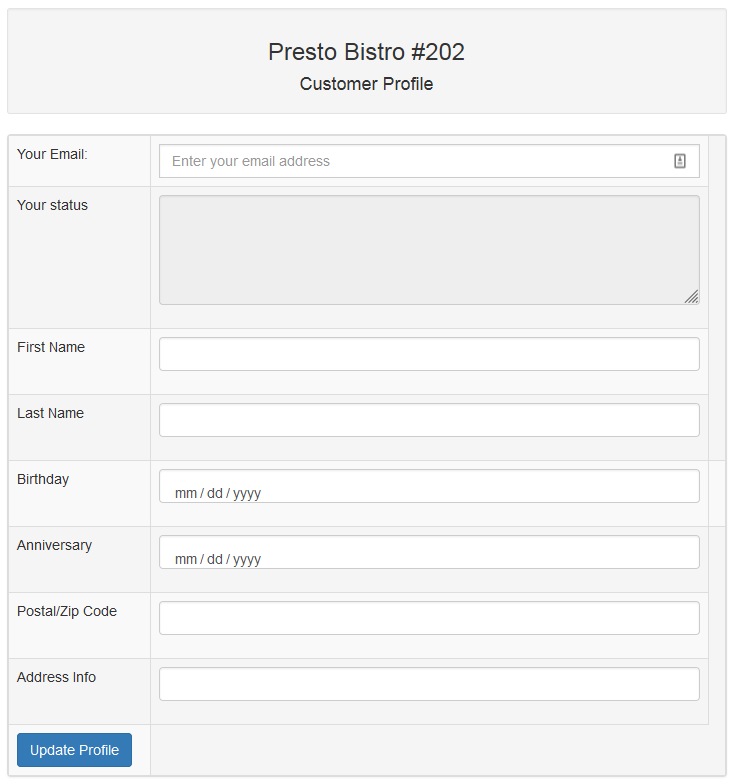
Task: Click inside the Your status text area
Action: click(x=428, y=249)
